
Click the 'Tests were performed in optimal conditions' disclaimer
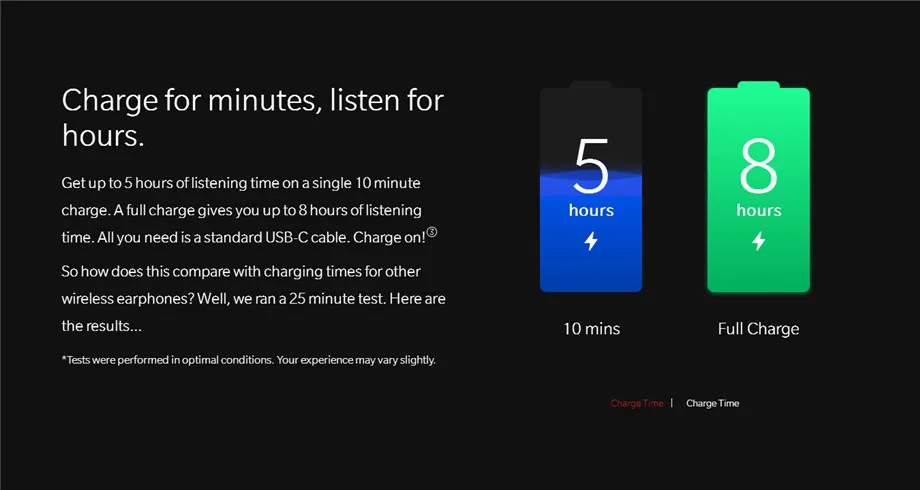[x=248, y=360]
